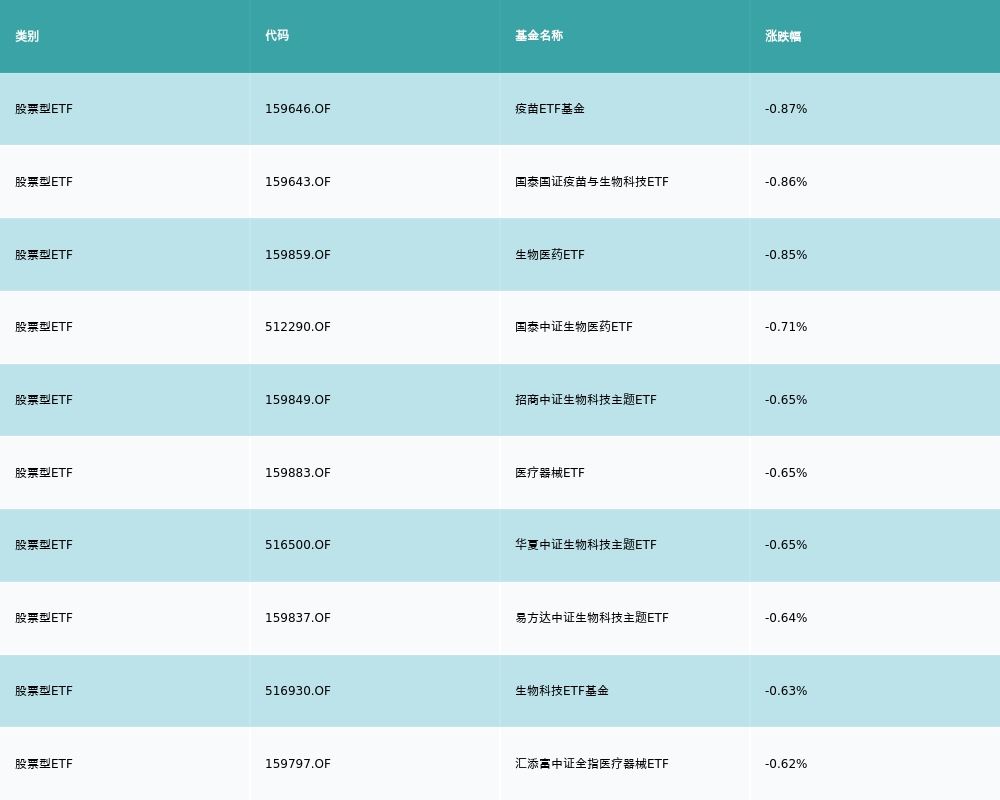This screenshot has width=1000, height=800.
Task: Click 股票型ETF in the 159849.OF row
Action: click(x=44, y=400)
